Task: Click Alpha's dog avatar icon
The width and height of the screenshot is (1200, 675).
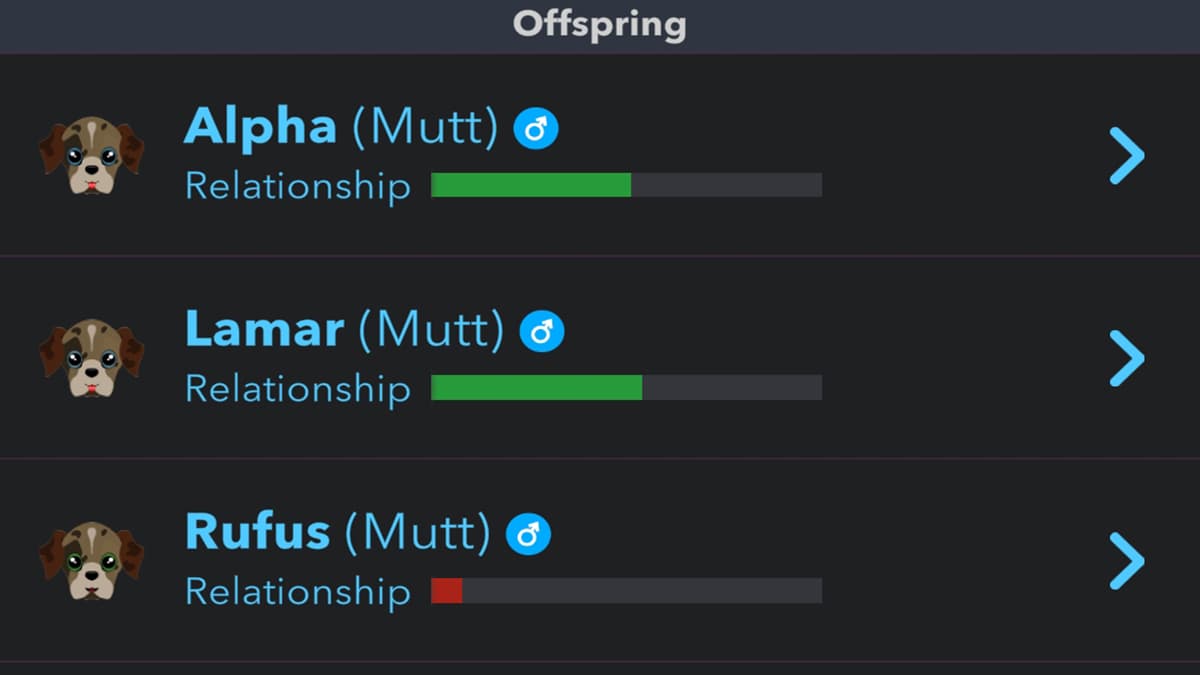Action: (x=91, y=156)
